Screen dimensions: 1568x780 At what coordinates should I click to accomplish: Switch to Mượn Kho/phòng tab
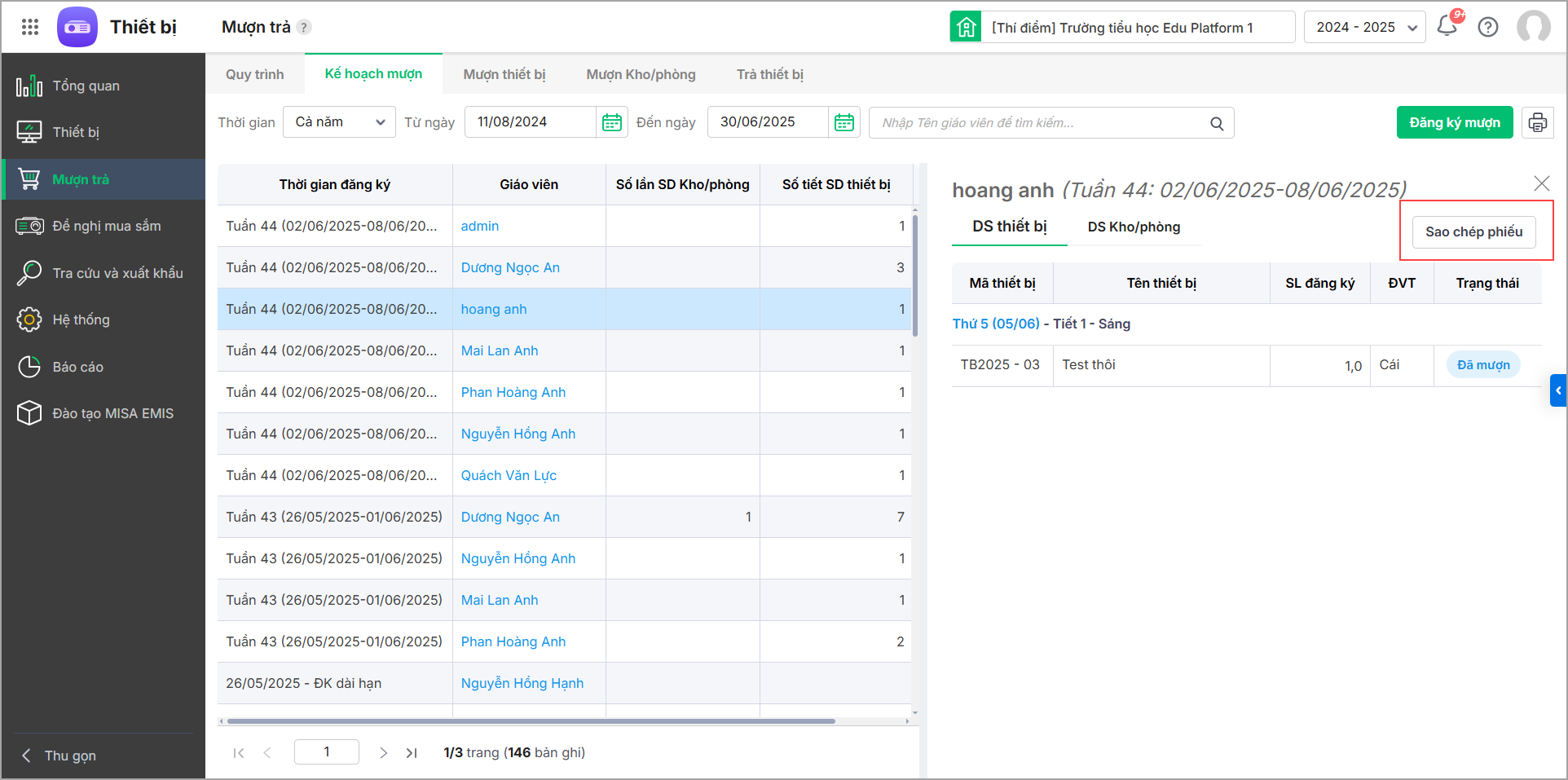641,74
